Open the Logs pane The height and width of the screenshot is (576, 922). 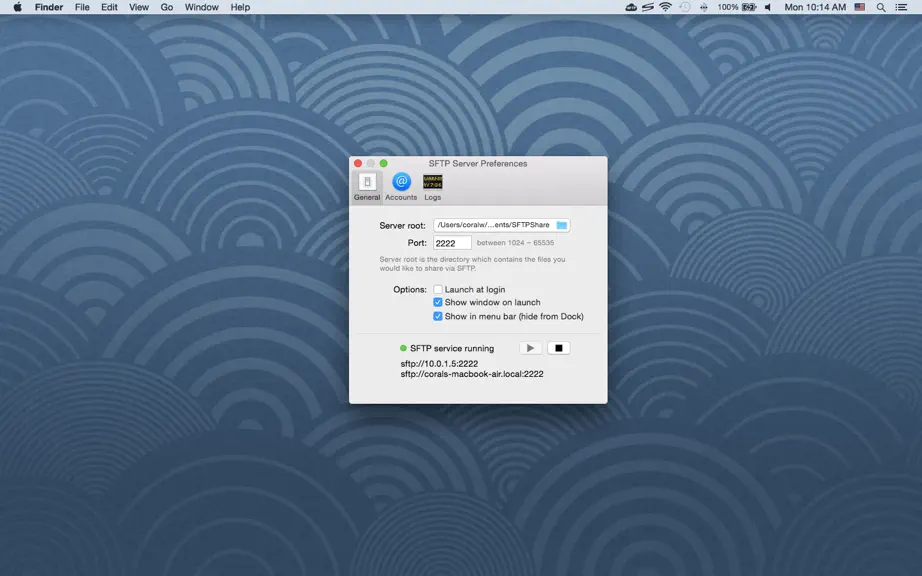[x=433, y=187]
